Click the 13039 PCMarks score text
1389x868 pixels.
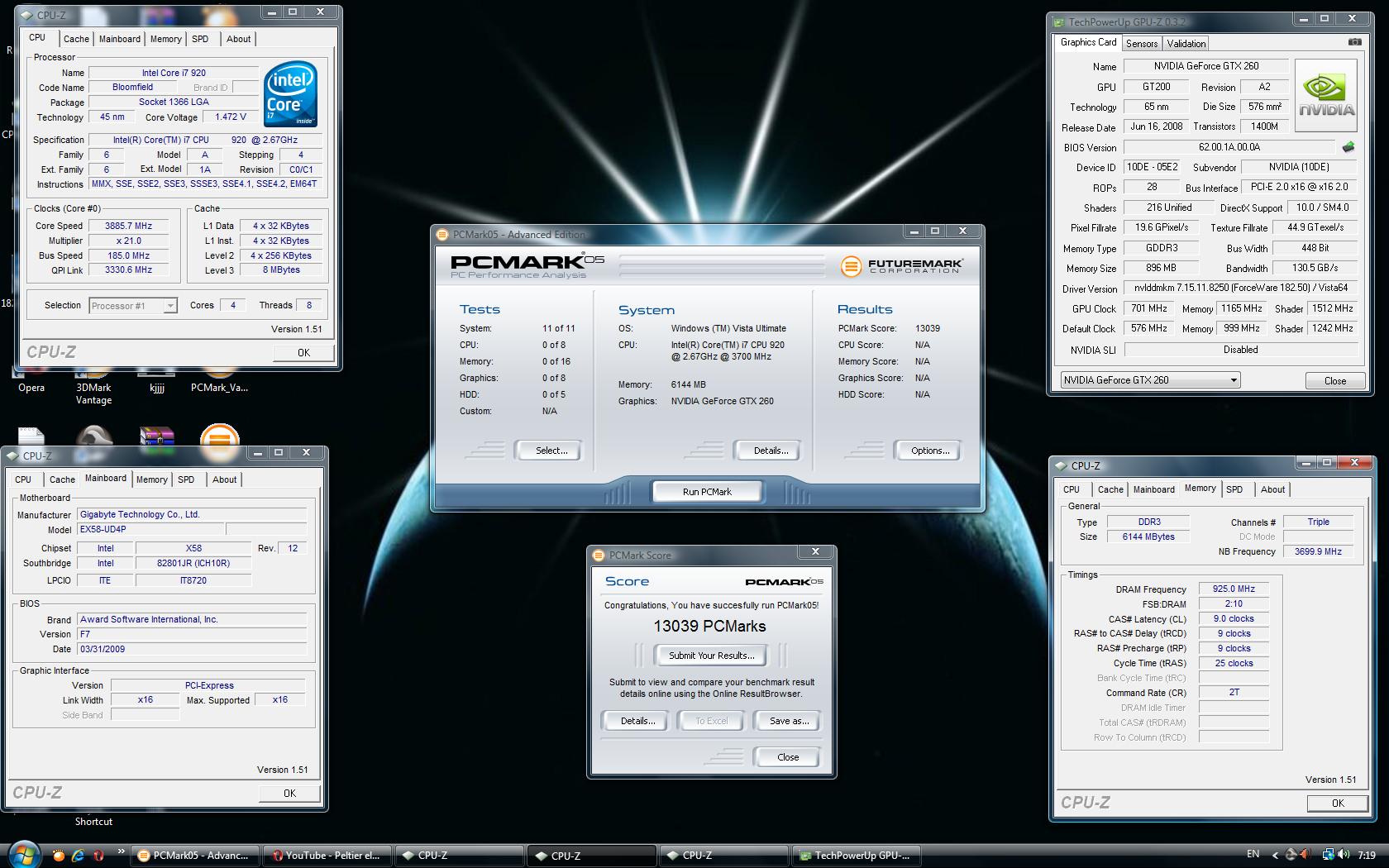709,626
